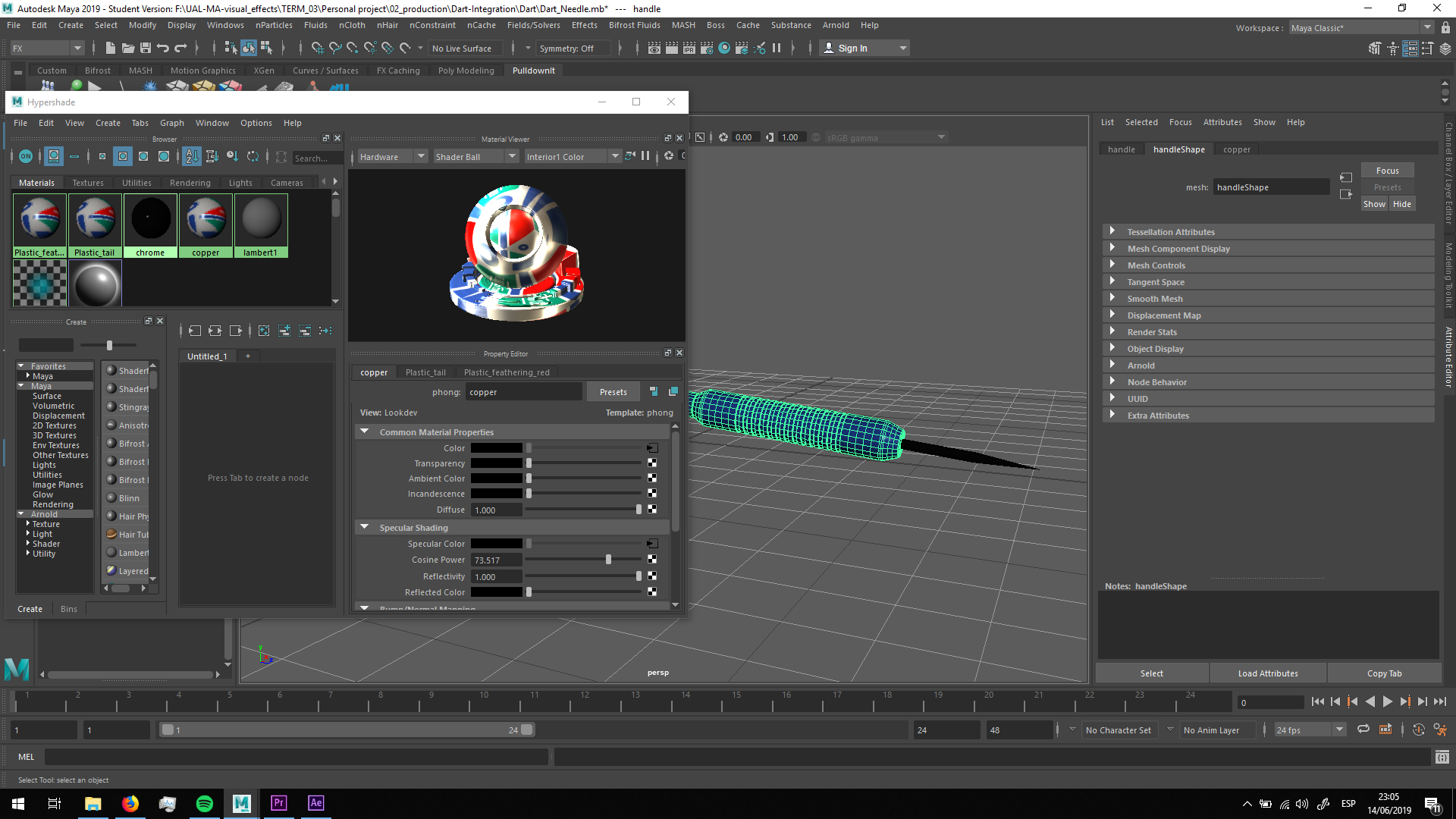Open the Hypershade Graph menu
The height and width of the screenshot is (819, 1456).
pyautogui.click(x=171, y=123)
